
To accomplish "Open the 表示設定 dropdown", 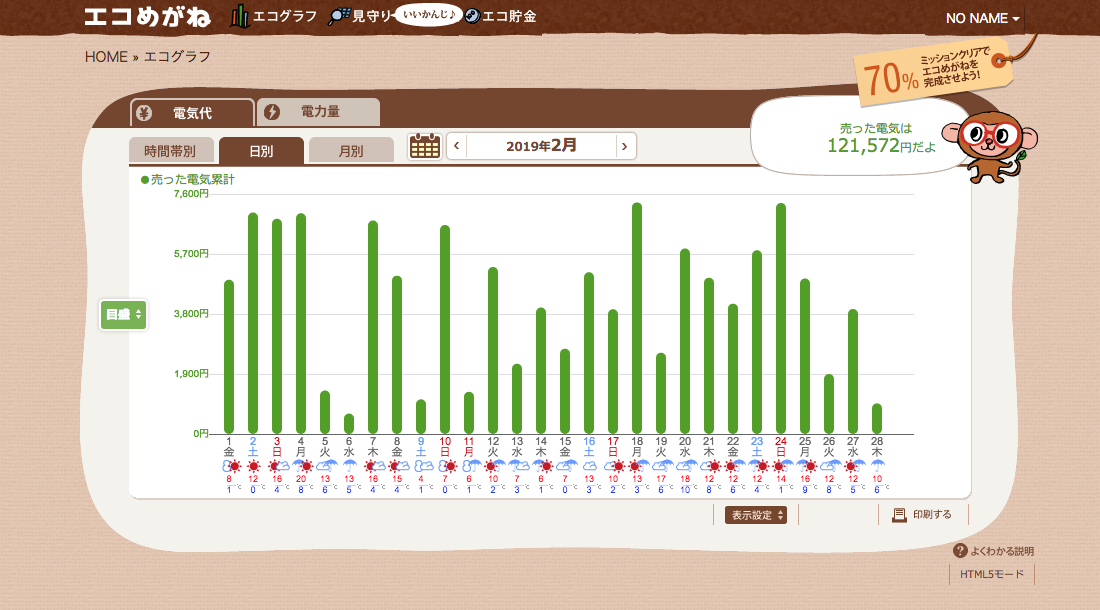I will (756, 515).
